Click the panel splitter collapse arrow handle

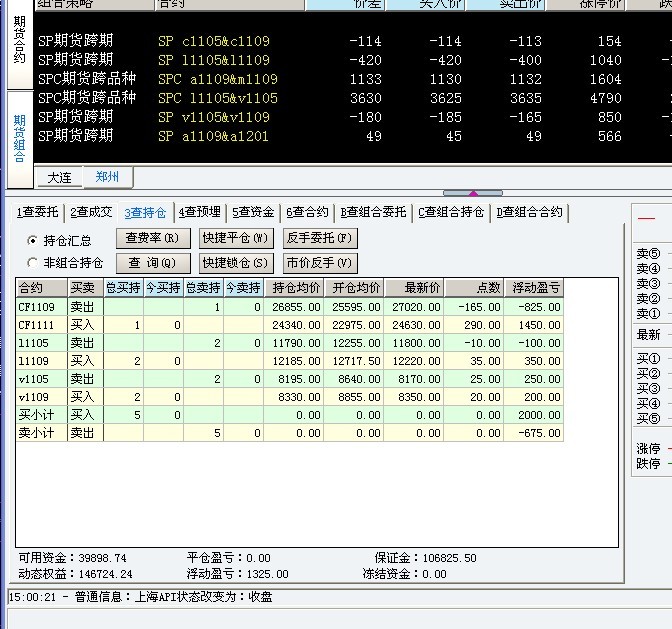[473, 193]
